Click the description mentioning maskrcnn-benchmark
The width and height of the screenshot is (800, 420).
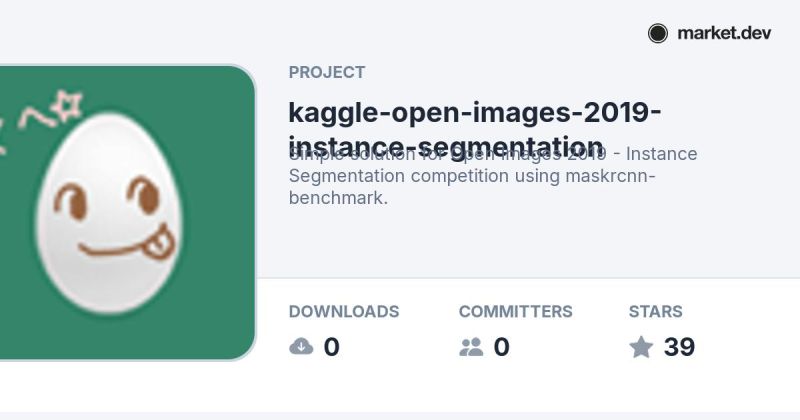point(493,176)
